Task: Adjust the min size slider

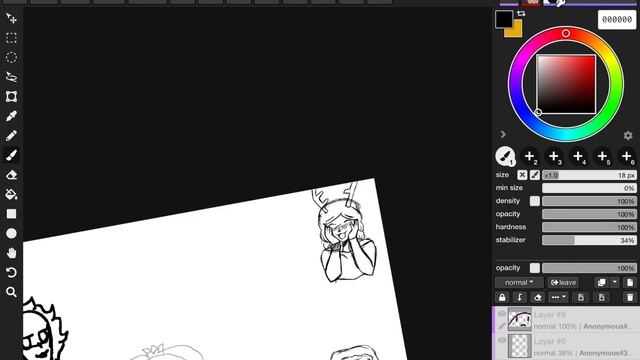Action: tap(589, 188)
